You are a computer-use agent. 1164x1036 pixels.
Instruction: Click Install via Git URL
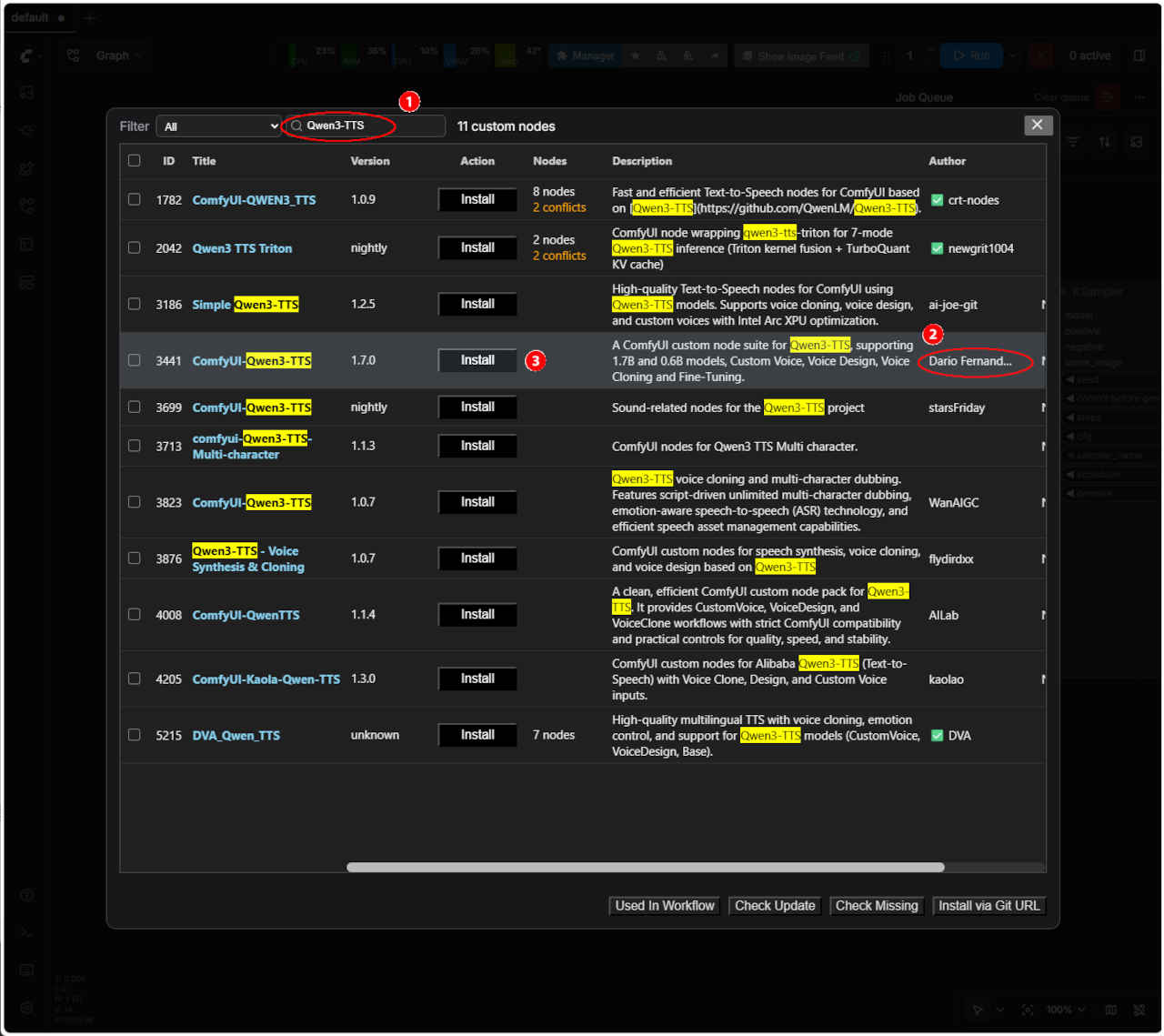[988, 906]
